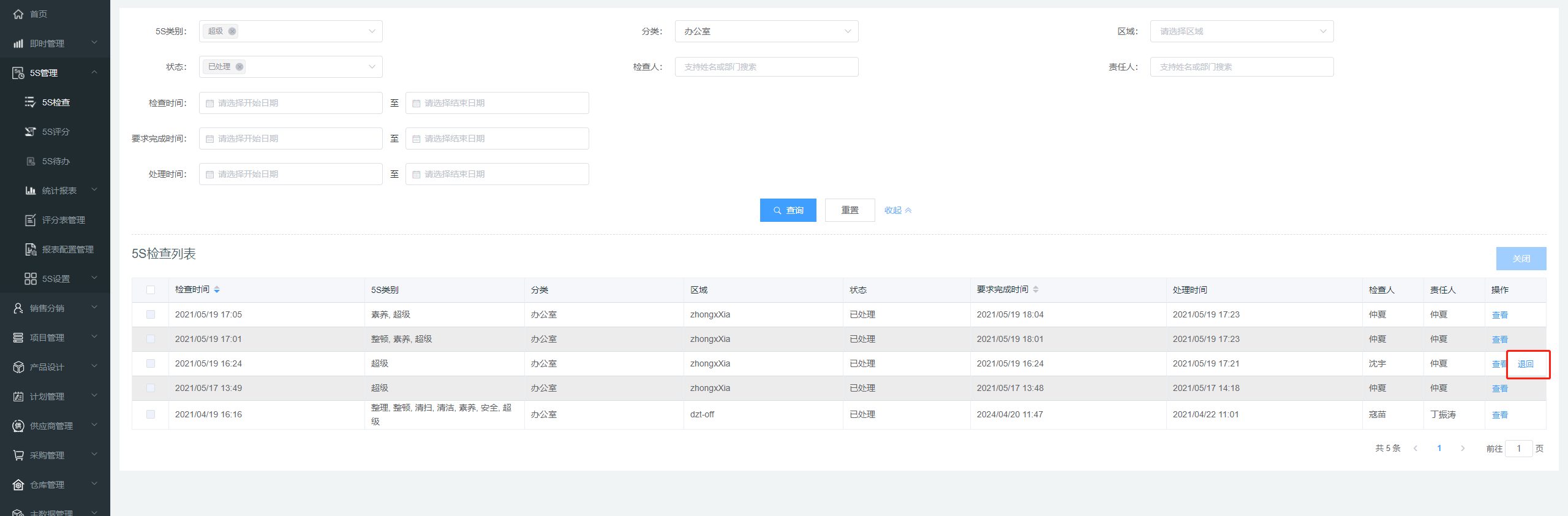Select the checkbox for 2021/04/19 16:16 row
1568x516 pixels.
(151, 414)
